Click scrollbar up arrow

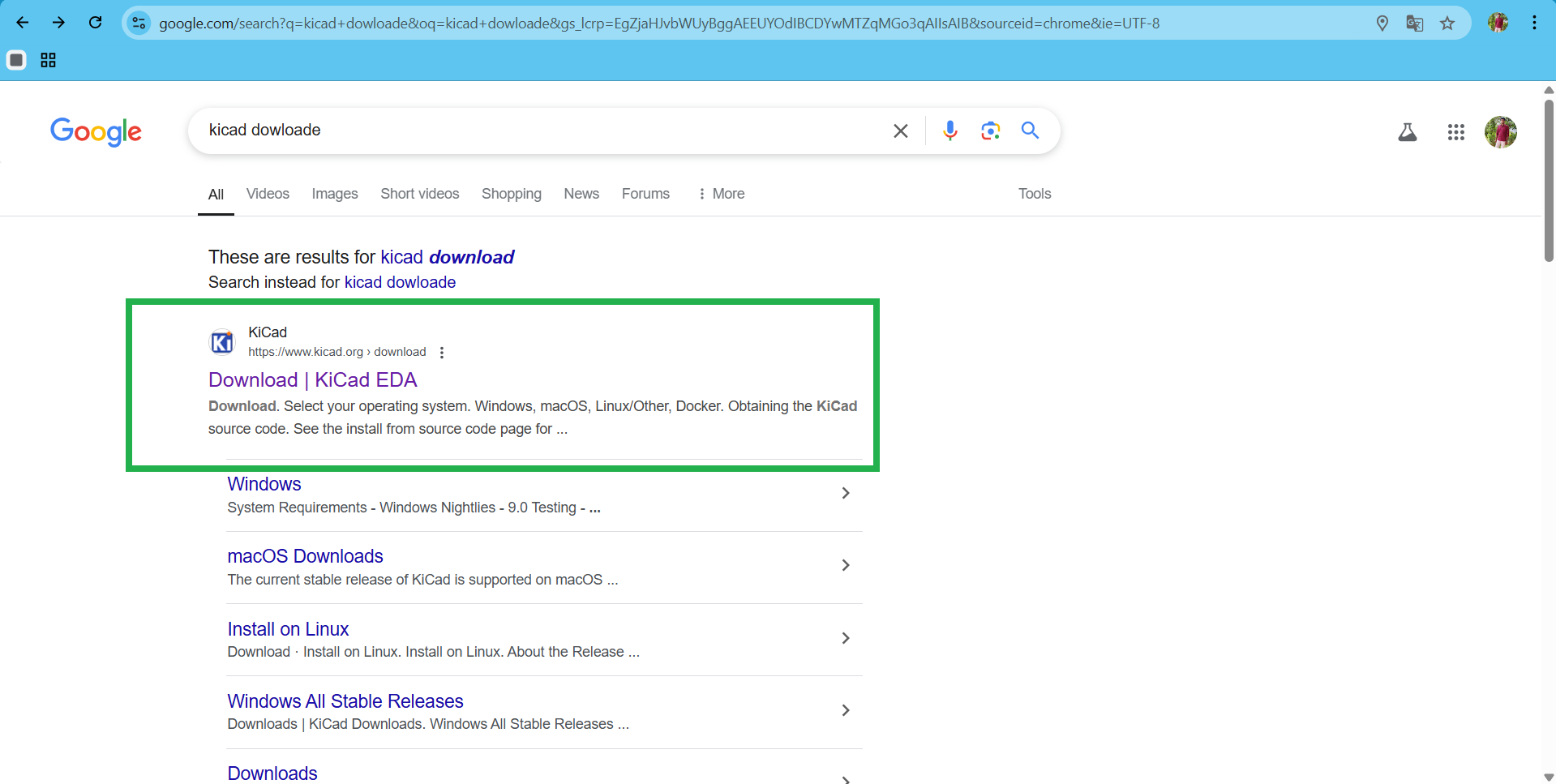(x=1549, y=89)
